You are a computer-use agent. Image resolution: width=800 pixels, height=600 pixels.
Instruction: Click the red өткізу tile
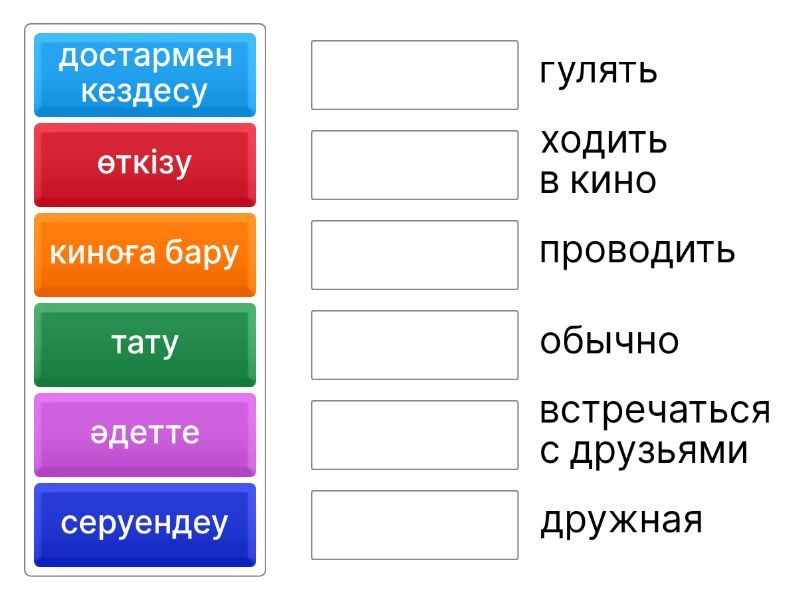click(x=145, y=164)
